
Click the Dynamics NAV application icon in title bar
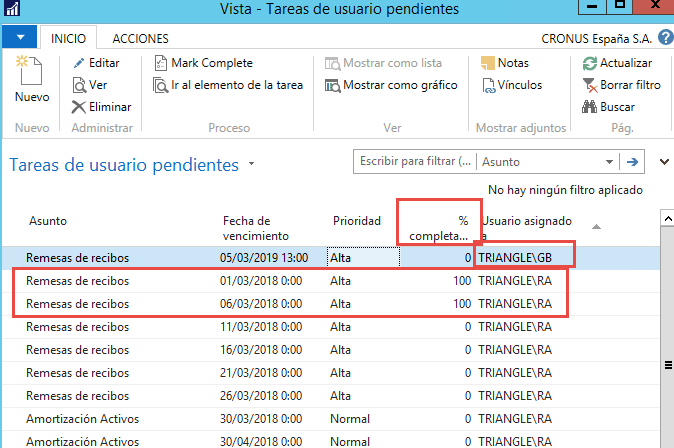[12, 8]
